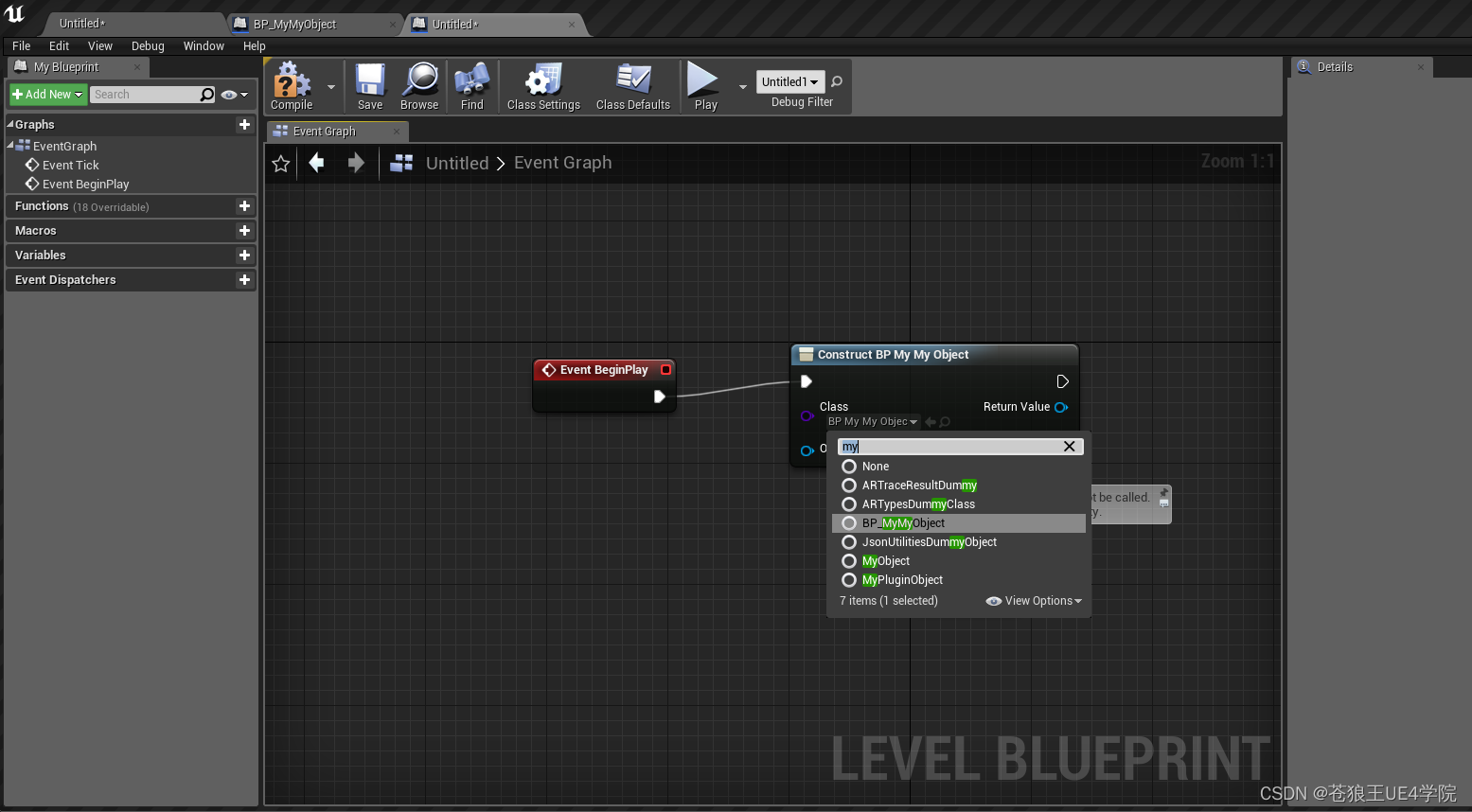The width and height of the screenshot is (1472, 812).
Task: Collapse the Graphs section
Action: 10,124
